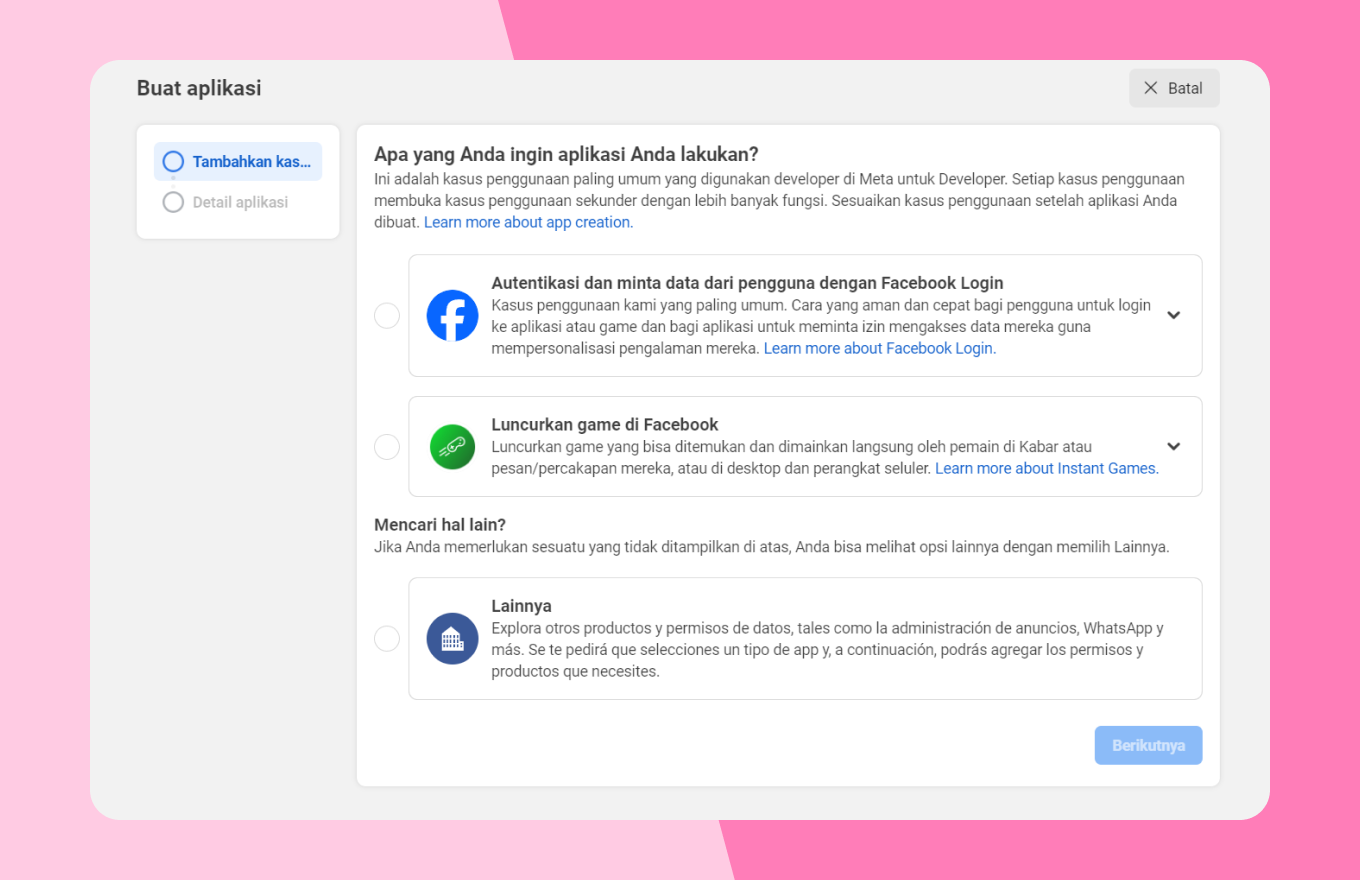Select the Lainnya radio button
The height and width of the screenshot is (880, 1360).
[387, 639]
